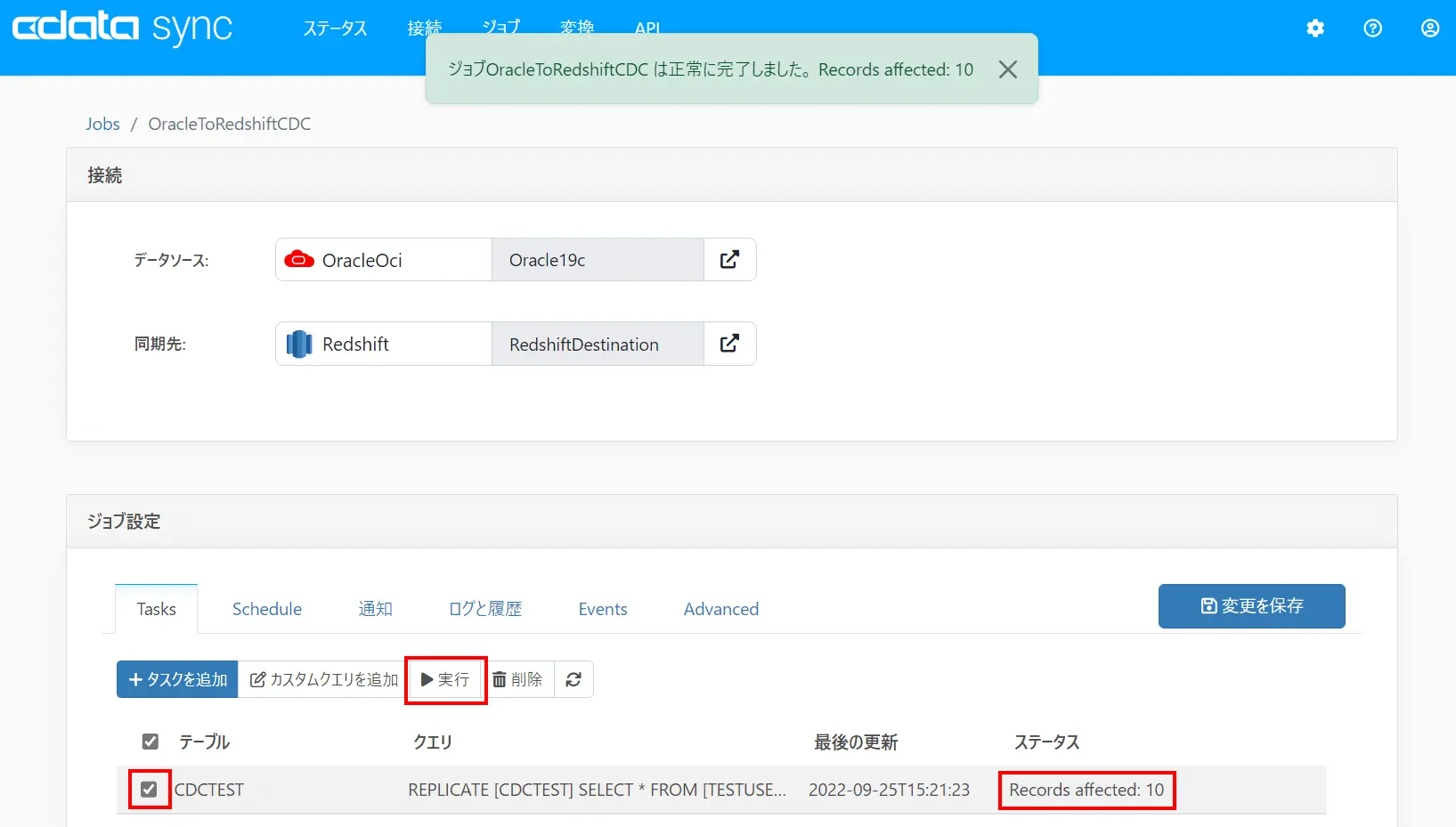
Task: Click the テーブル column header
Action: pos(204,742)
